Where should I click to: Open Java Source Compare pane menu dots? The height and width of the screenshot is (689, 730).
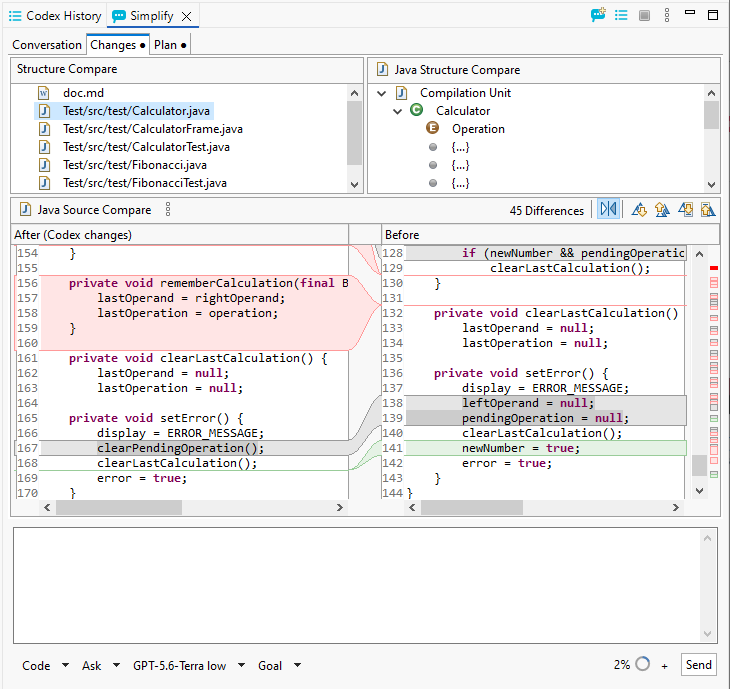168,209
